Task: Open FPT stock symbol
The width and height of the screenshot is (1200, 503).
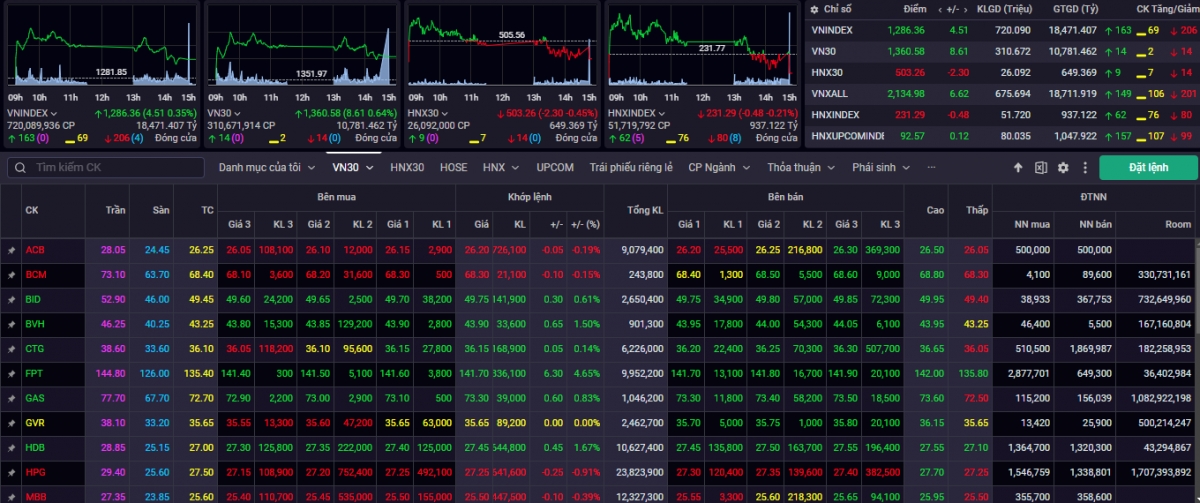Action: (35, 373)
